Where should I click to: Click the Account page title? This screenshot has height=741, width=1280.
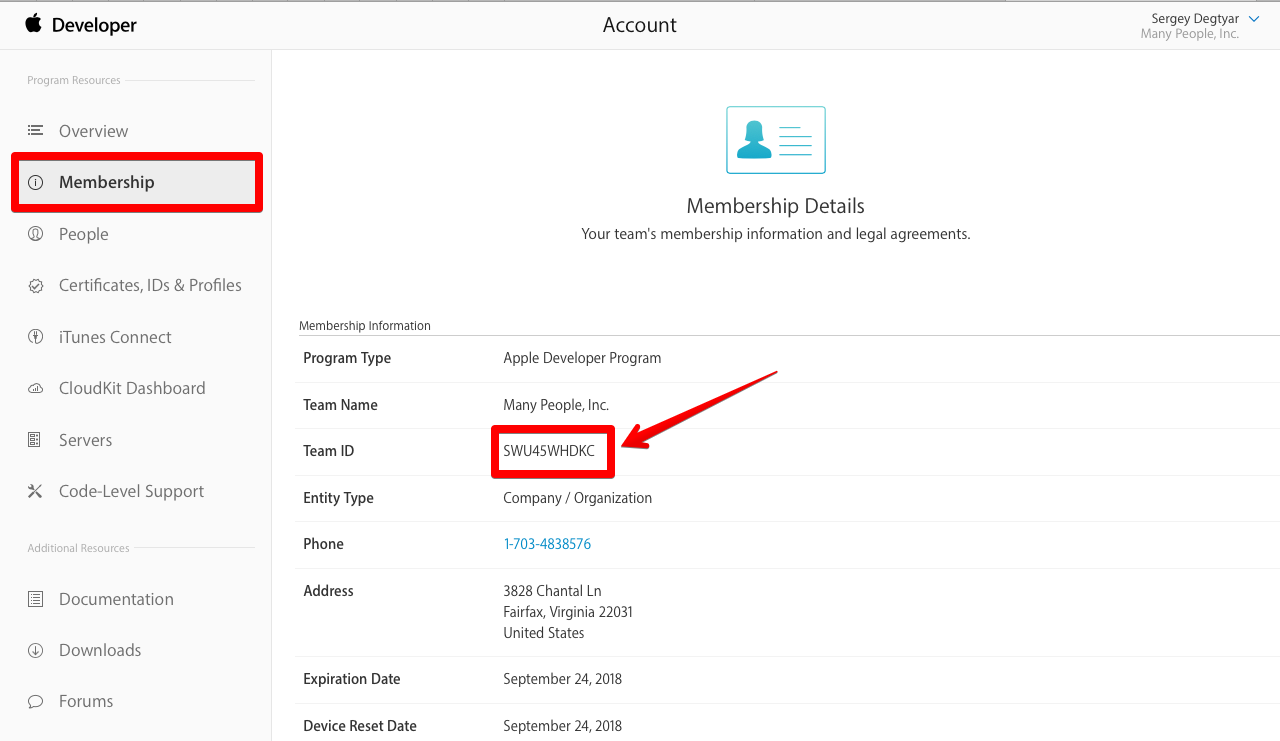tap(640, 25)
